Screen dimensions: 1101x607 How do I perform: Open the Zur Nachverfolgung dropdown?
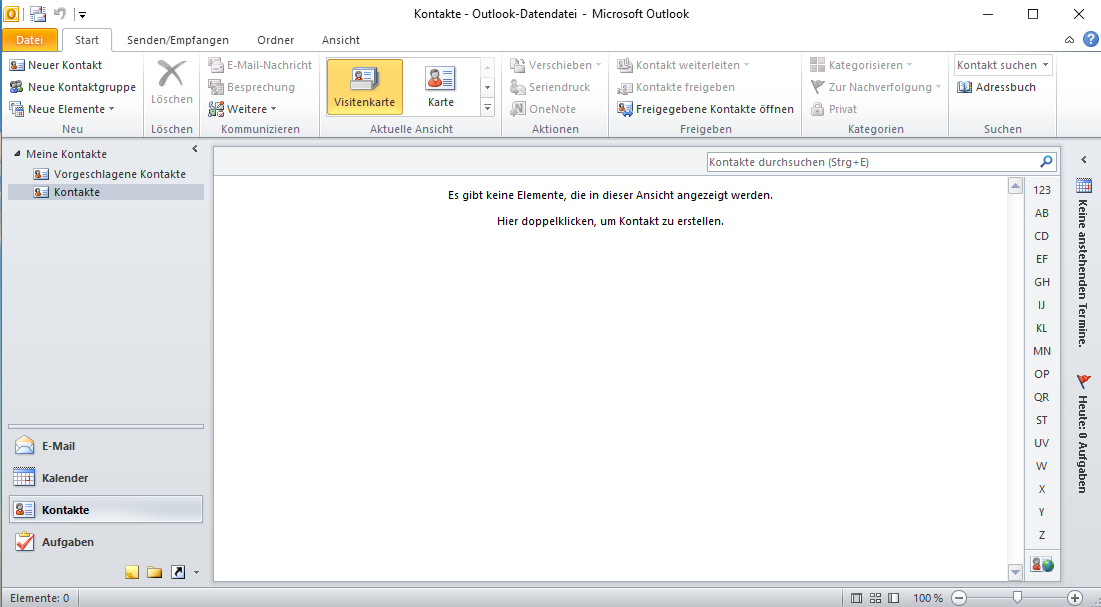(x=876, y=87)
